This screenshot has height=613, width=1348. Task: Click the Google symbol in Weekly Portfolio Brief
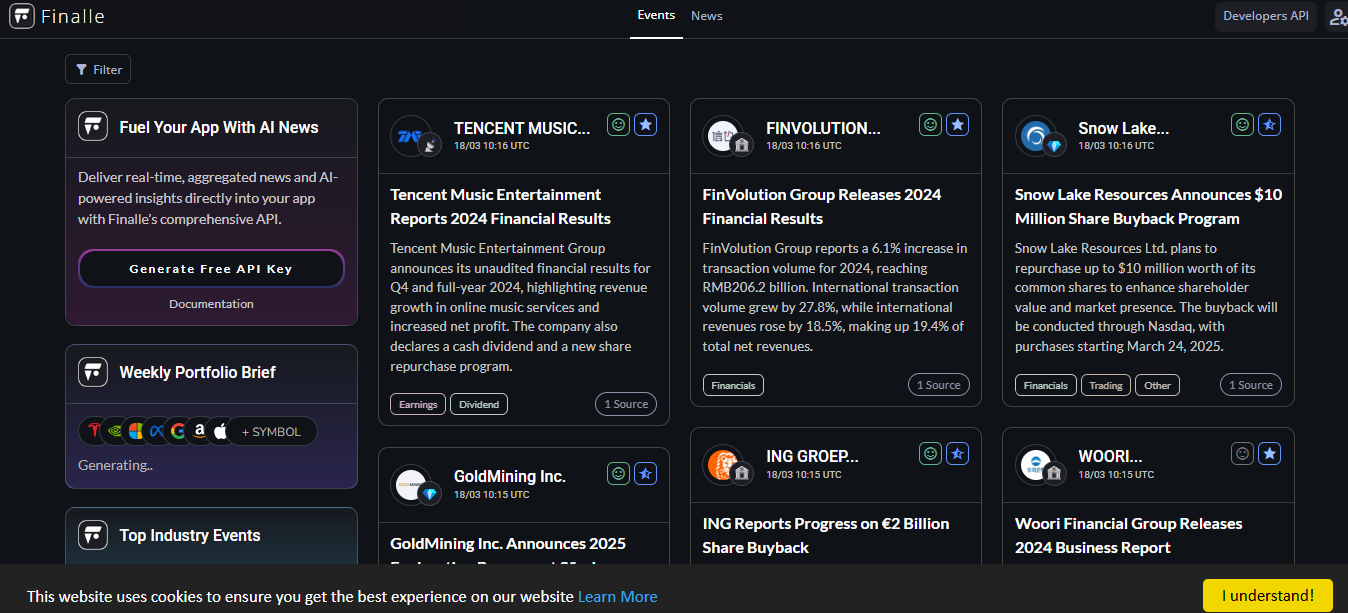coord(178,431)
